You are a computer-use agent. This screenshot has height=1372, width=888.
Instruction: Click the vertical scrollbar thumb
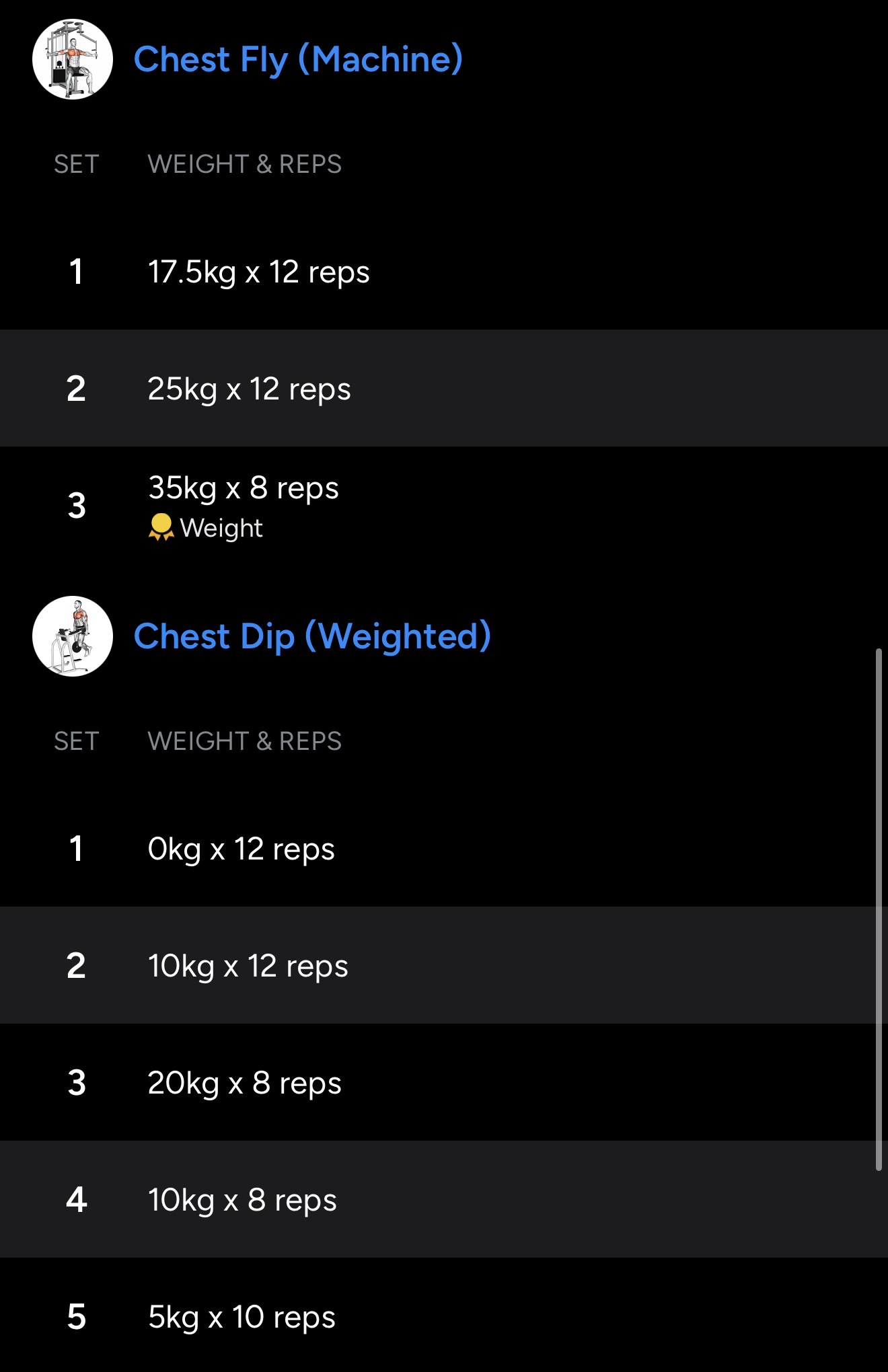tap(879, 908)
